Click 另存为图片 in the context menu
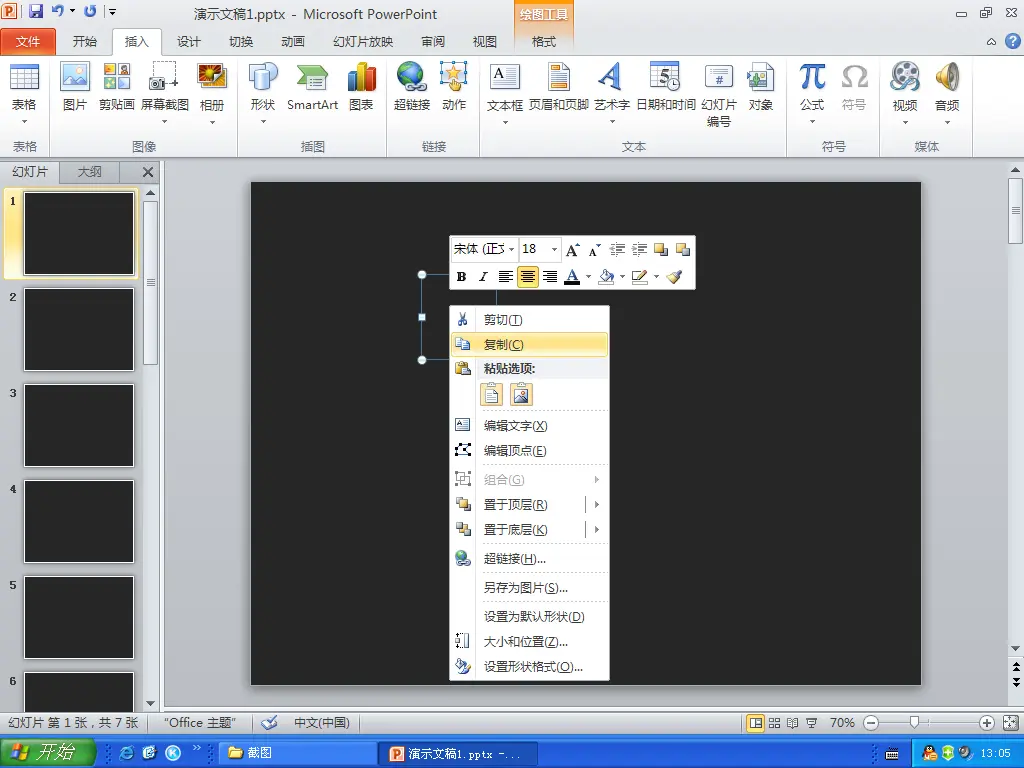The height and width of the screenshot is (768, 1024). (525, 588)
